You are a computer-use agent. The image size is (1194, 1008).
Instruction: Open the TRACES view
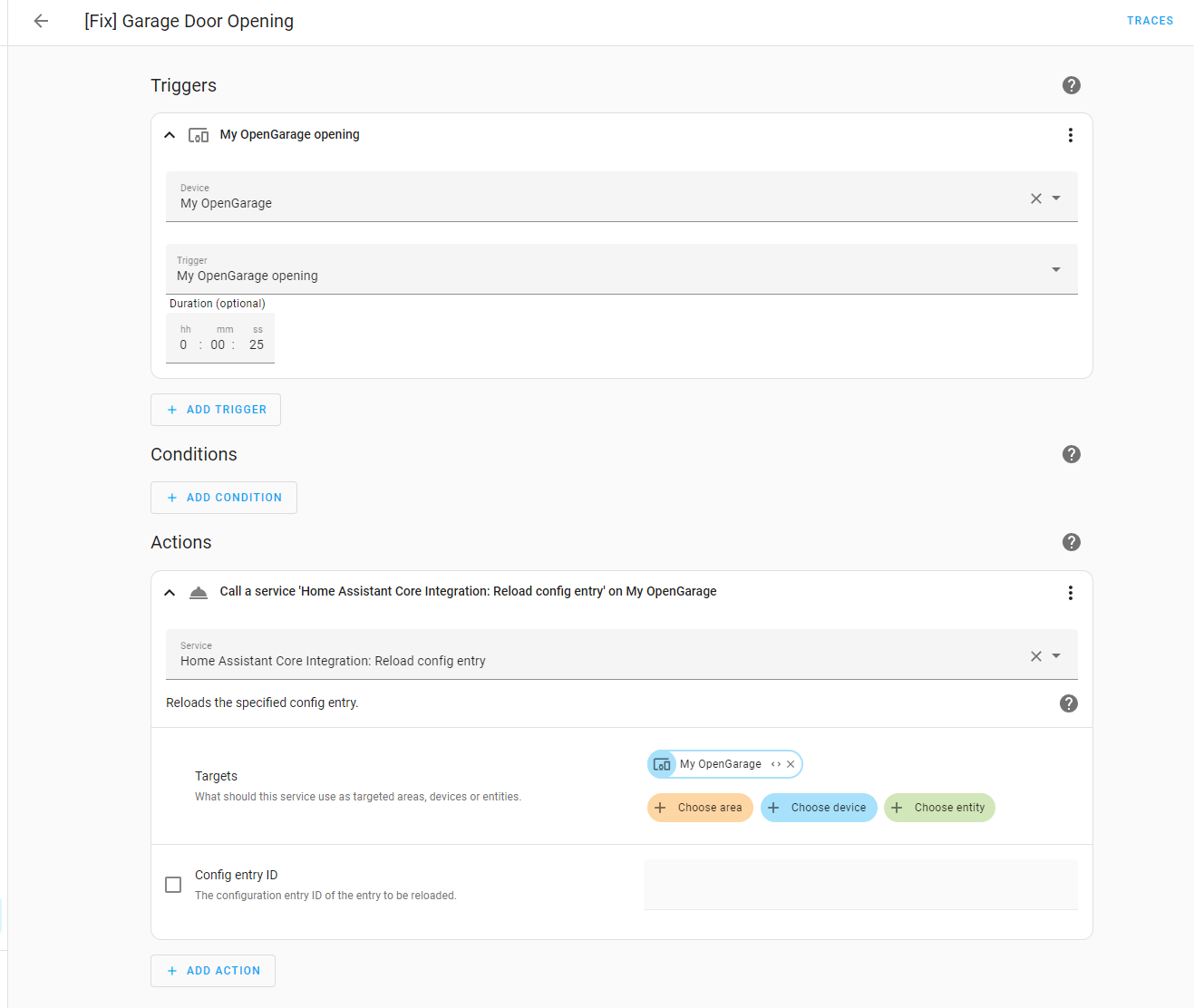[x=1149, y=20]
